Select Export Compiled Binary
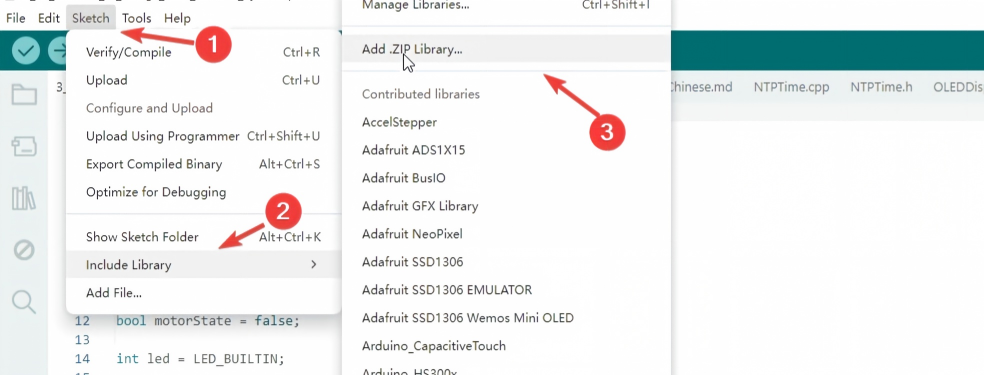 [203, 164]
